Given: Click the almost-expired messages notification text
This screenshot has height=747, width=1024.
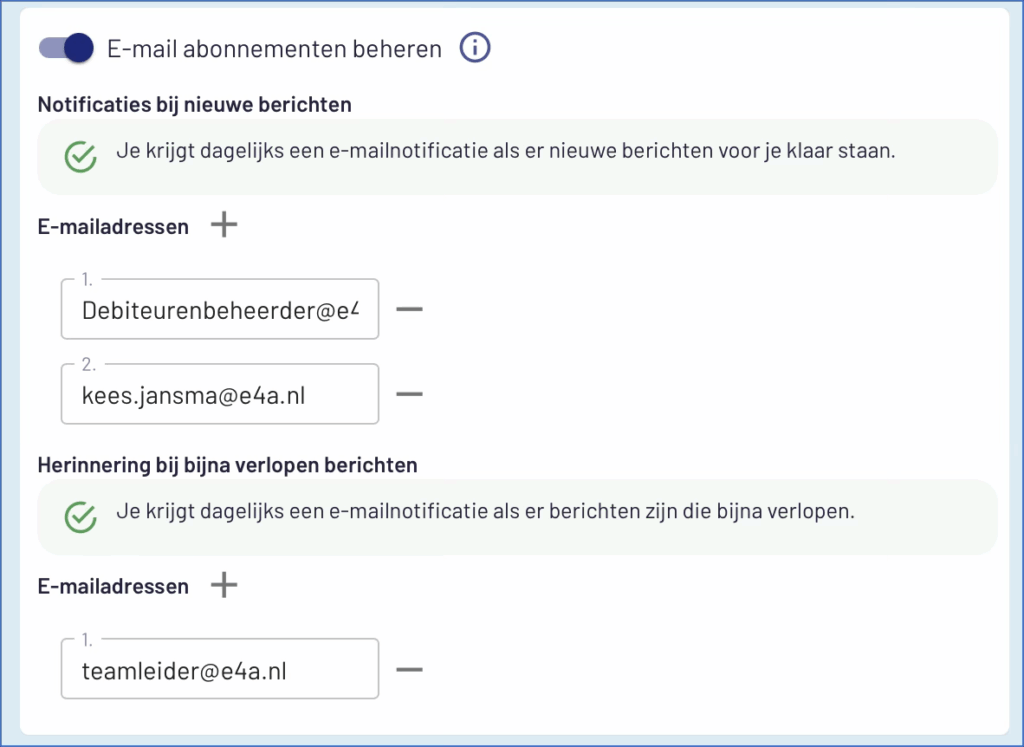Looking at the screenshot, I should click(x=484, y=512).
